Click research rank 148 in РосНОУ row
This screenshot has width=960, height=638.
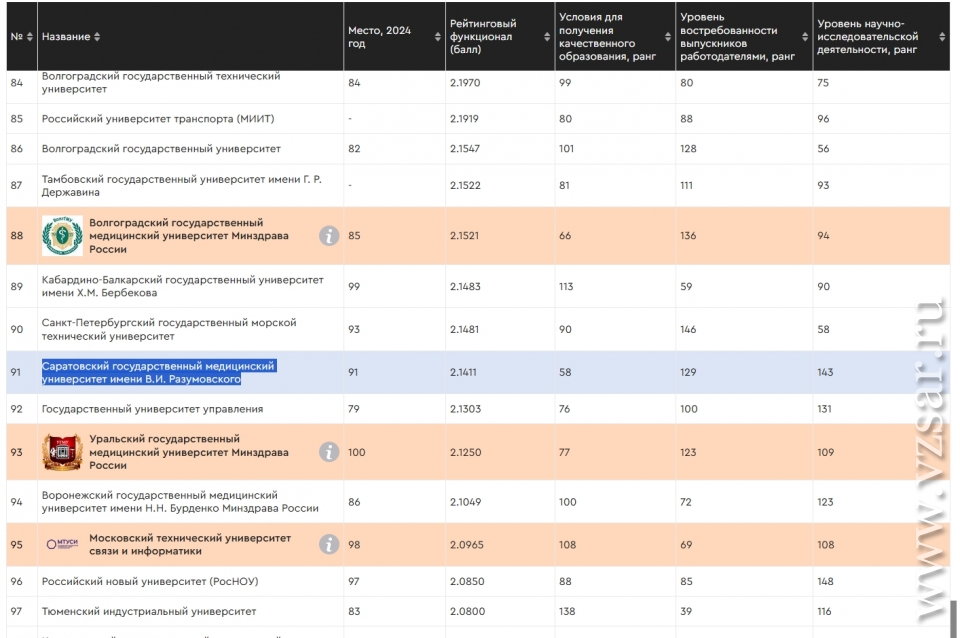coord(825,581)
